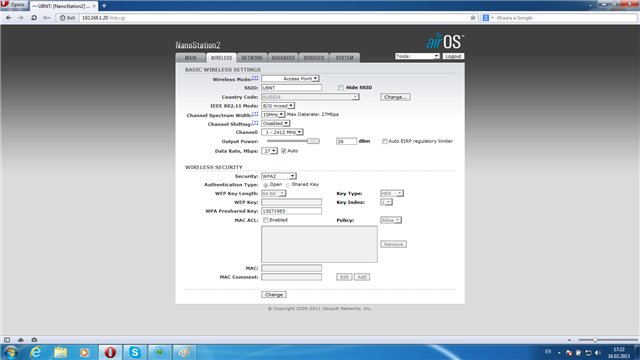Switch to the Network tab
Viewport: 640px width, 360px height.
click(252, 58)
